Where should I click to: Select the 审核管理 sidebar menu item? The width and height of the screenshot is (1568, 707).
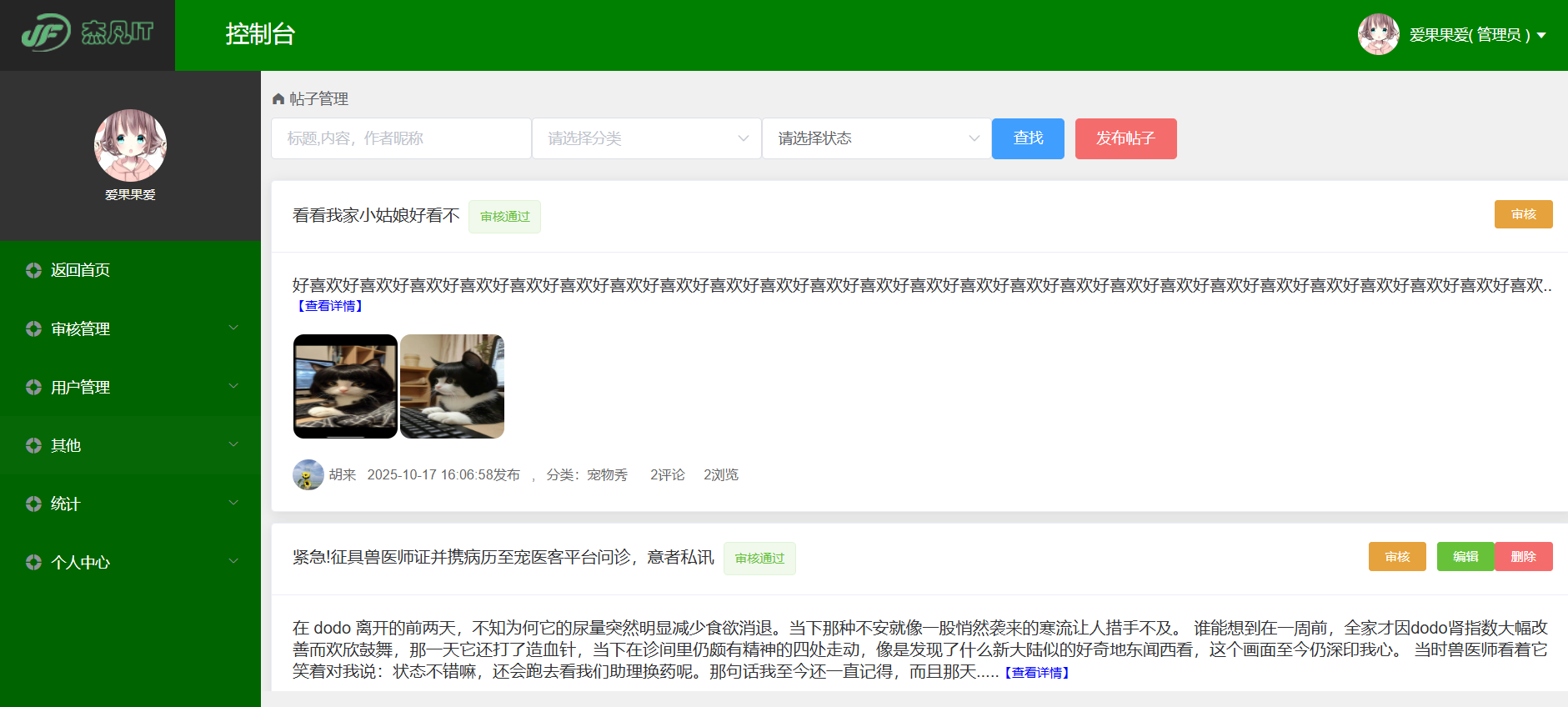(130, 328)
